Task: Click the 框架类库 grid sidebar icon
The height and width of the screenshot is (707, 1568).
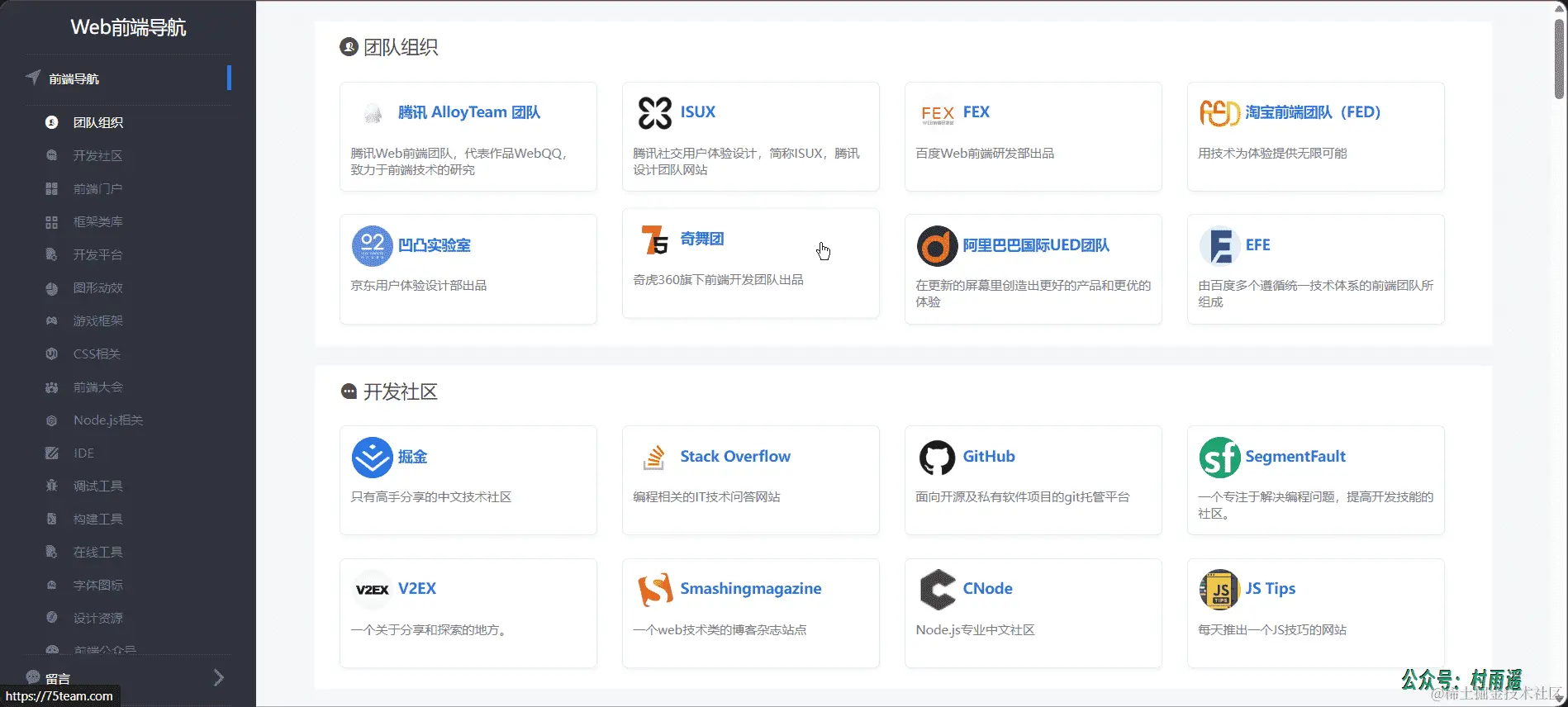Action: [52, 221]
